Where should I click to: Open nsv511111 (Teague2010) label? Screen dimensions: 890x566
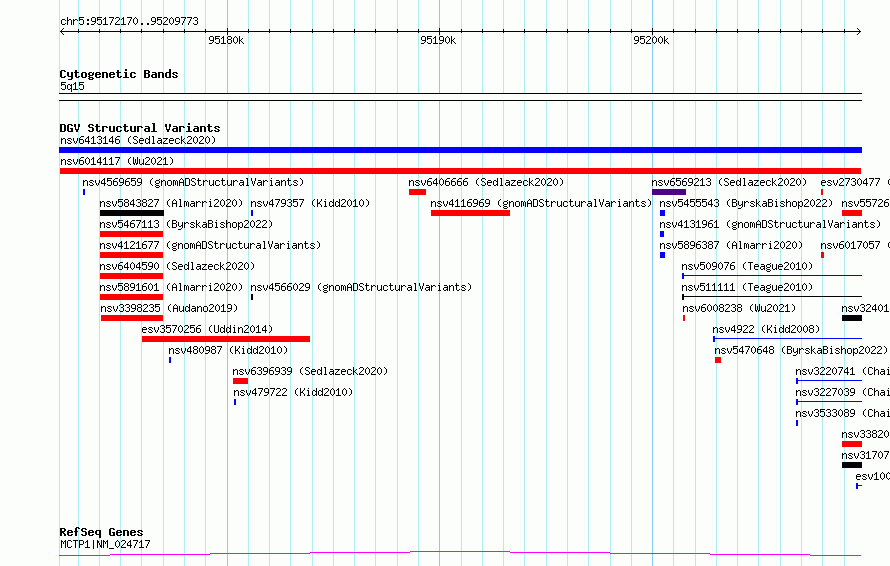(x=747, y=287)
